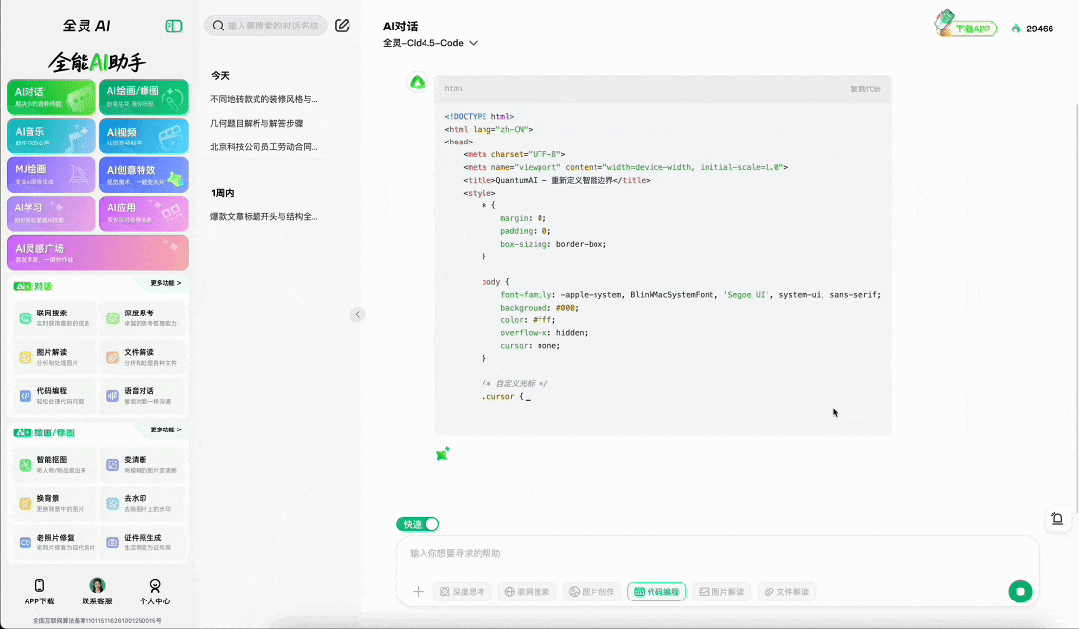Enable 图片创作 chip in input bar
1079x629 pixels.
pos(592,592)
